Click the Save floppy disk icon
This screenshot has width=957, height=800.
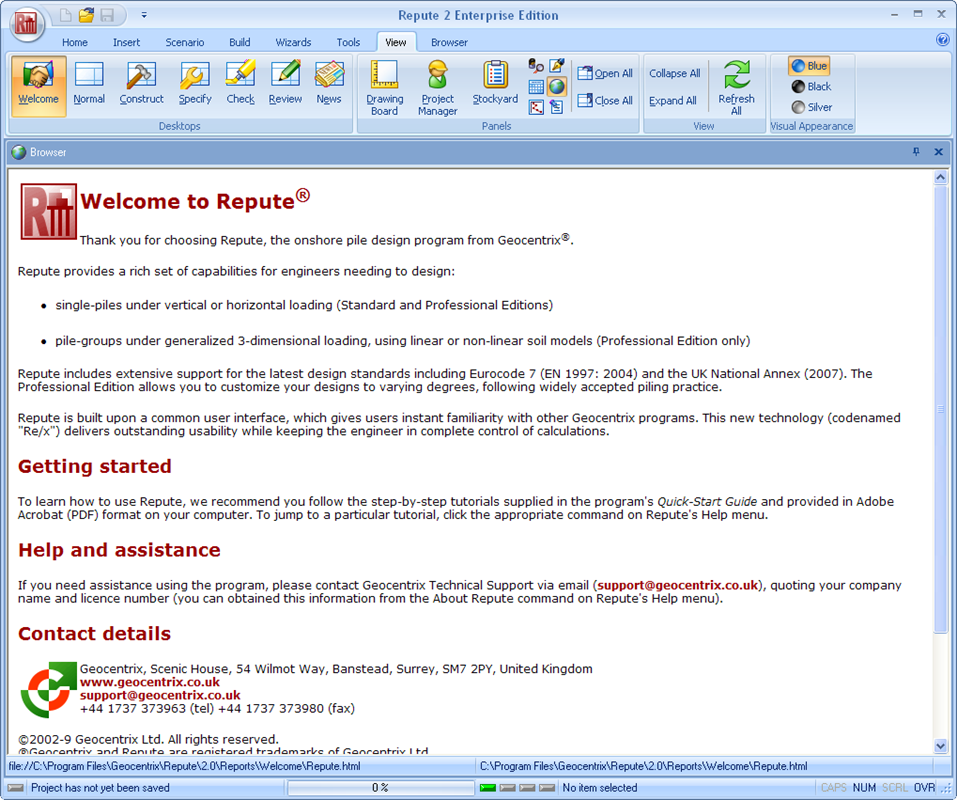(107, 15)
